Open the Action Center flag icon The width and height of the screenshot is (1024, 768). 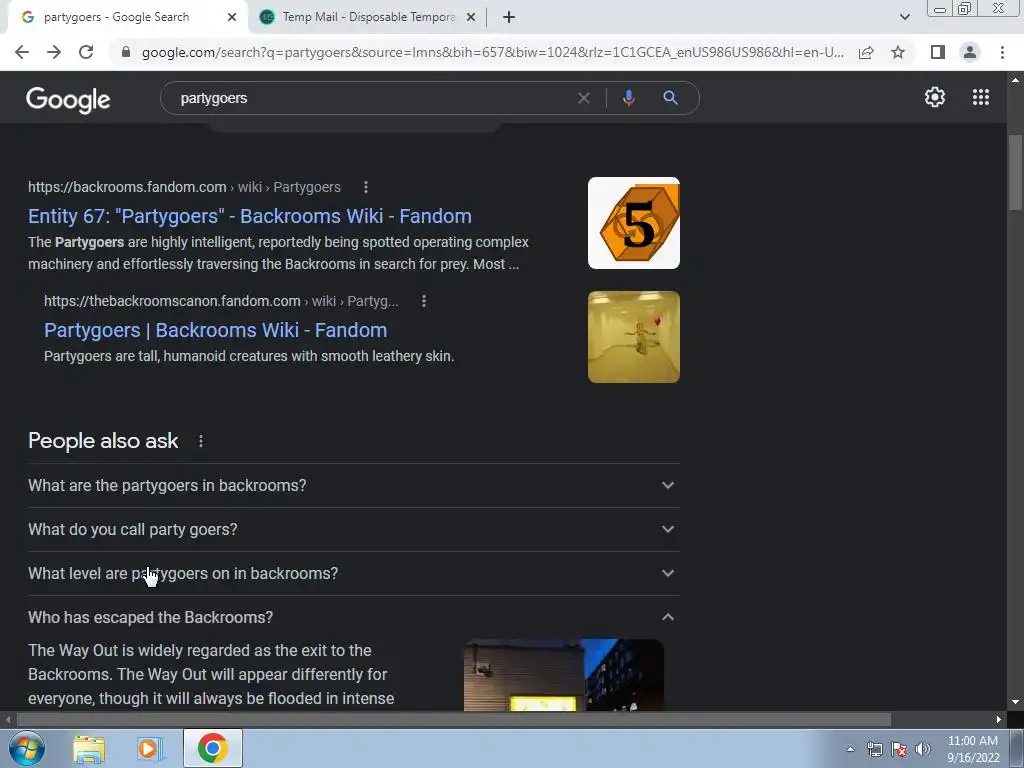click(x=899, y=749)
